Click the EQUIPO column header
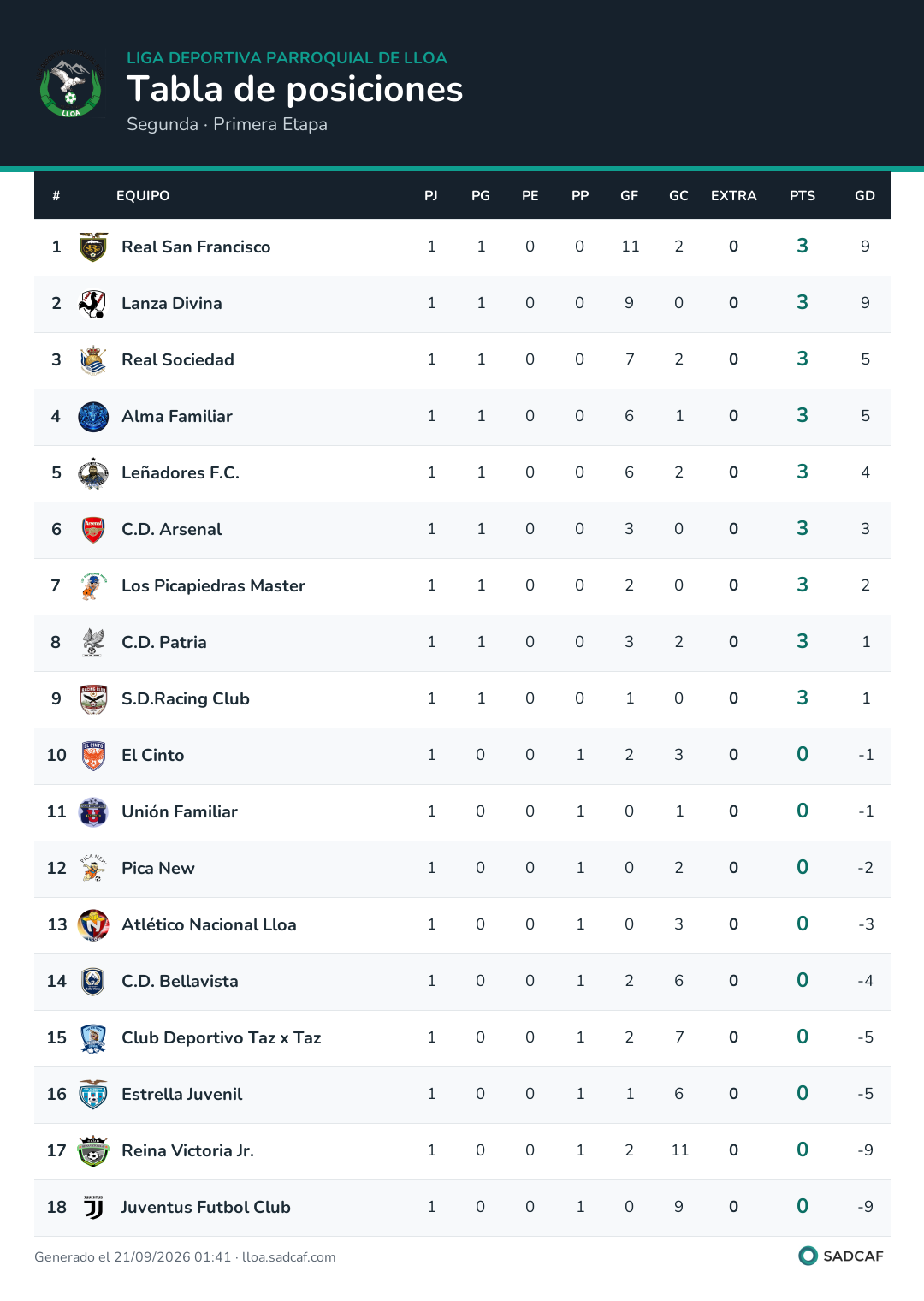This screenshot has width=924, height=1301. coord(143,196)
